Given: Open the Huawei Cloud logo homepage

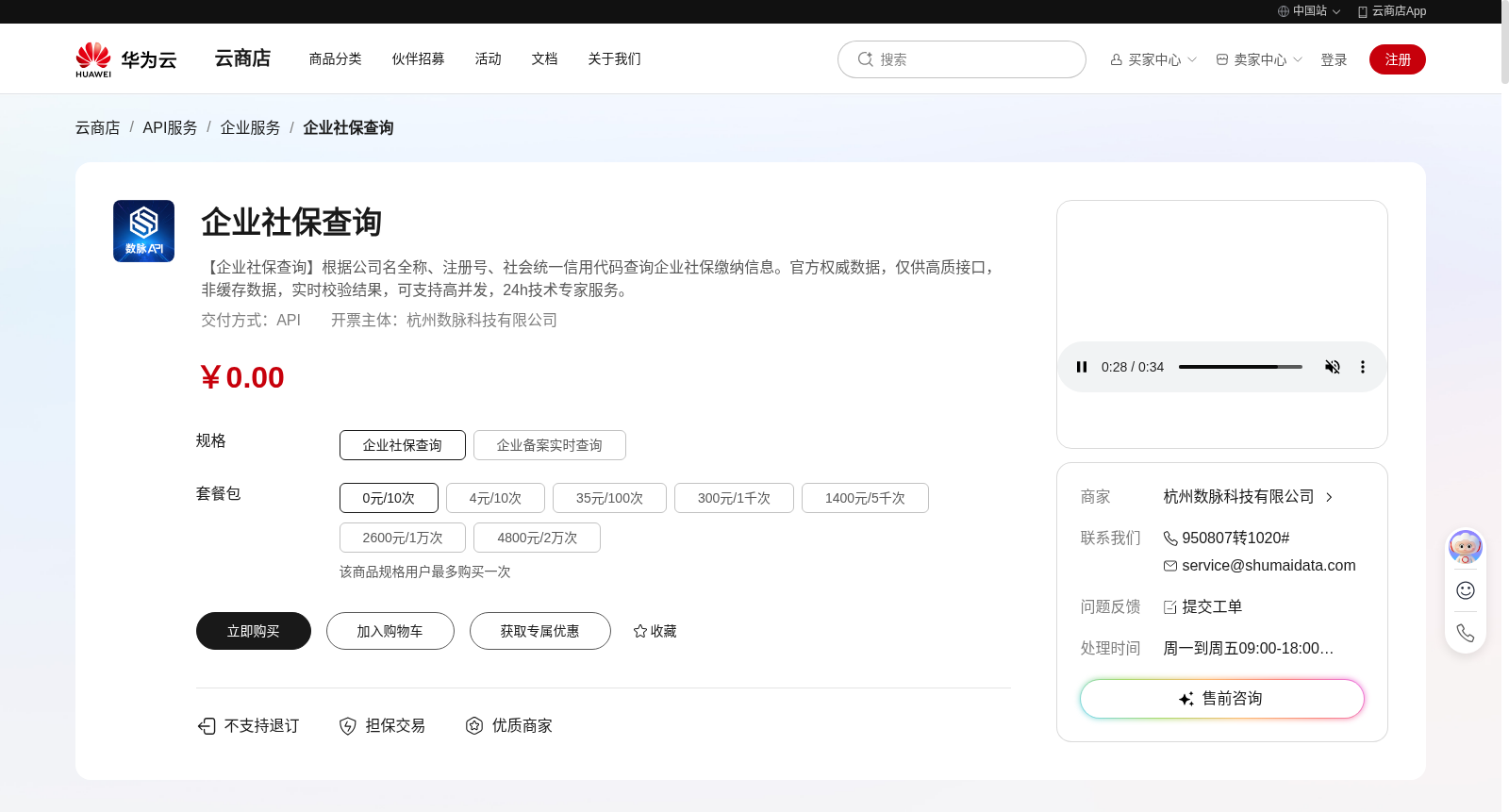Looking at the screenshot, I should [125, 59].
